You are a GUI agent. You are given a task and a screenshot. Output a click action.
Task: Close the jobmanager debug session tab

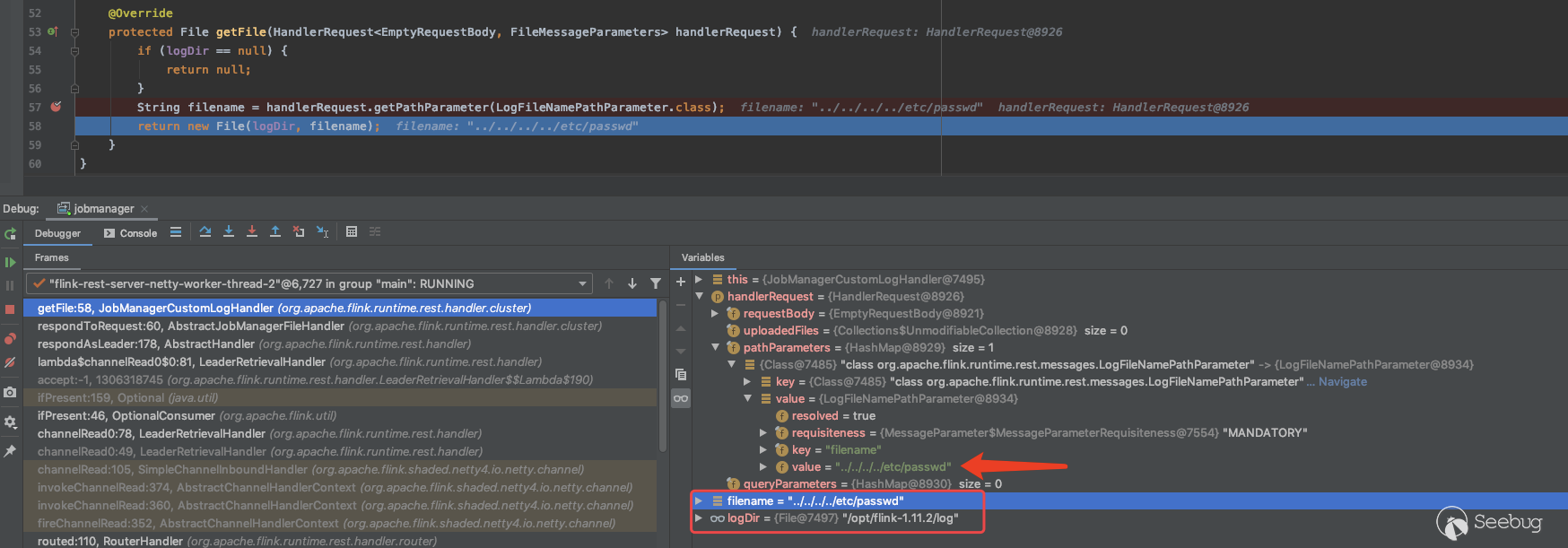[x=144, y=209]
